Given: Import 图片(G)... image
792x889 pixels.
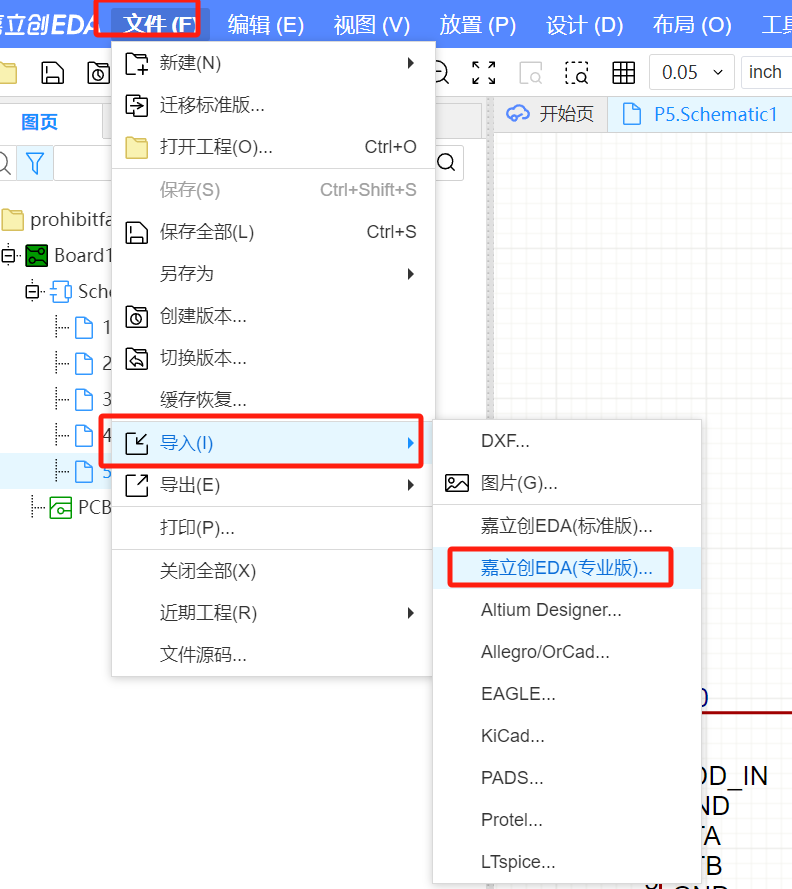Looking at the screenshot, I should pos(567,483).
